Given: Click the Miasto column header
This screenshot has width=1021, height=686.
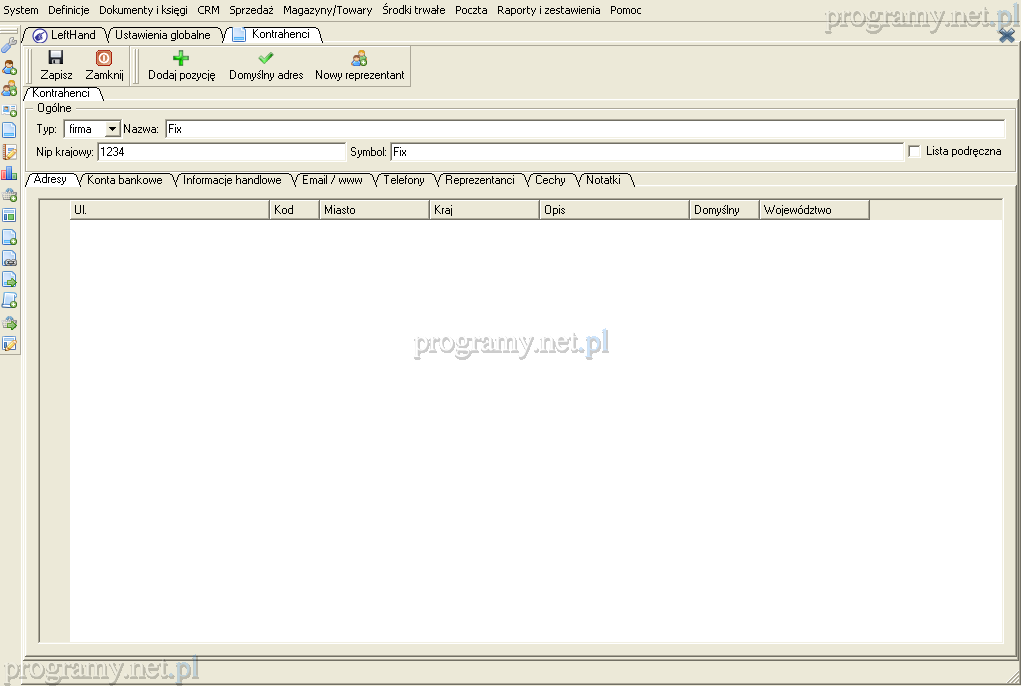Looking at the screenshot, I should pos(374,210).
